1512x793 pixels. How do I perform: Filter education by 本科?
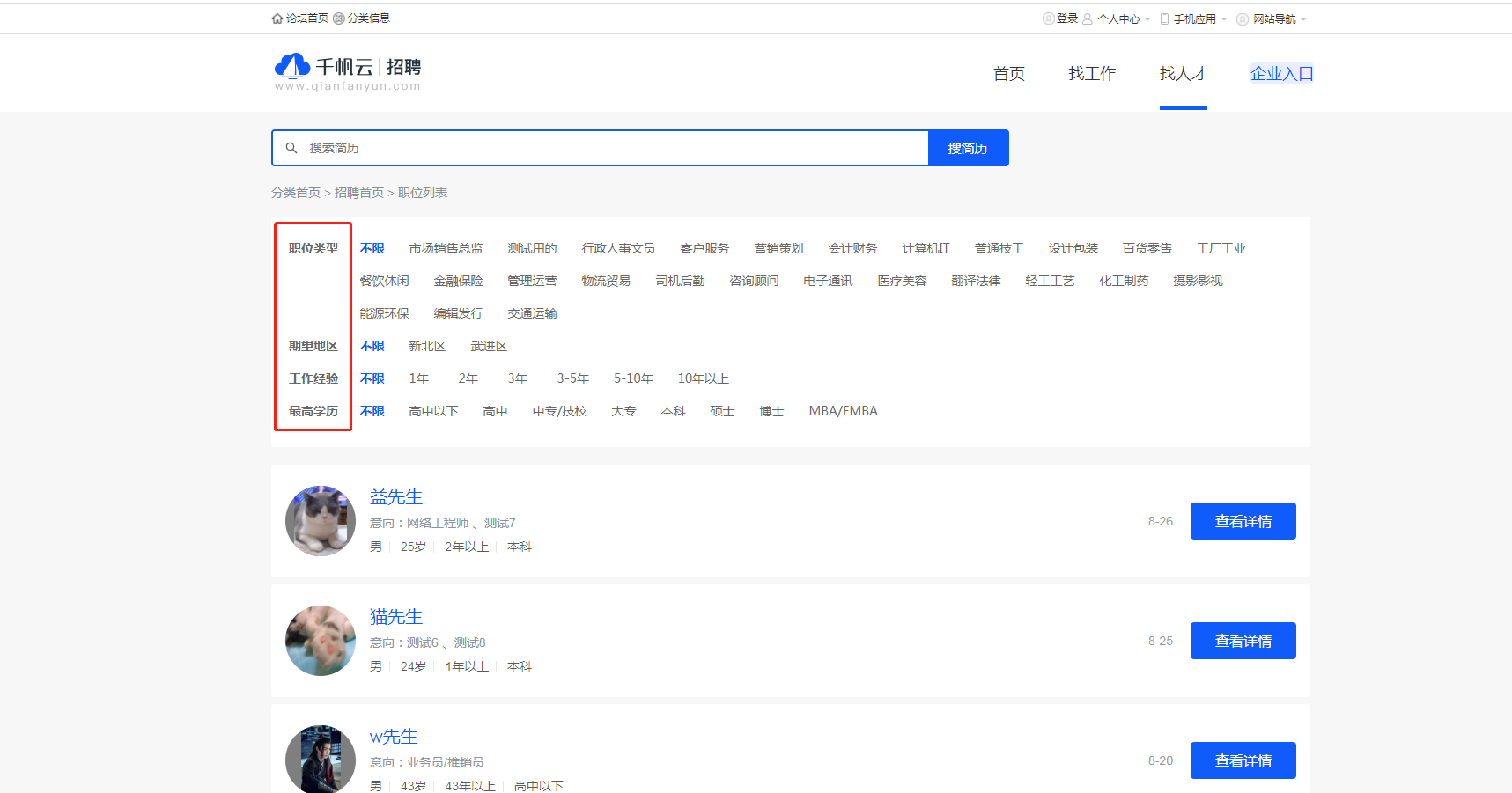[x=674, y=411]
